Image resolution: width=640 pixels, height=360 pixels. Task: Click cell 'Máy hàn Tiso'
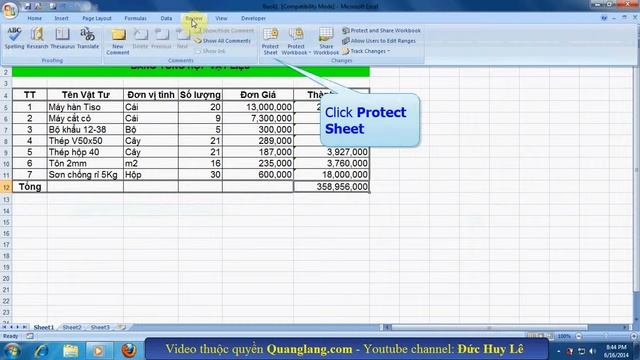pos(85,107)
